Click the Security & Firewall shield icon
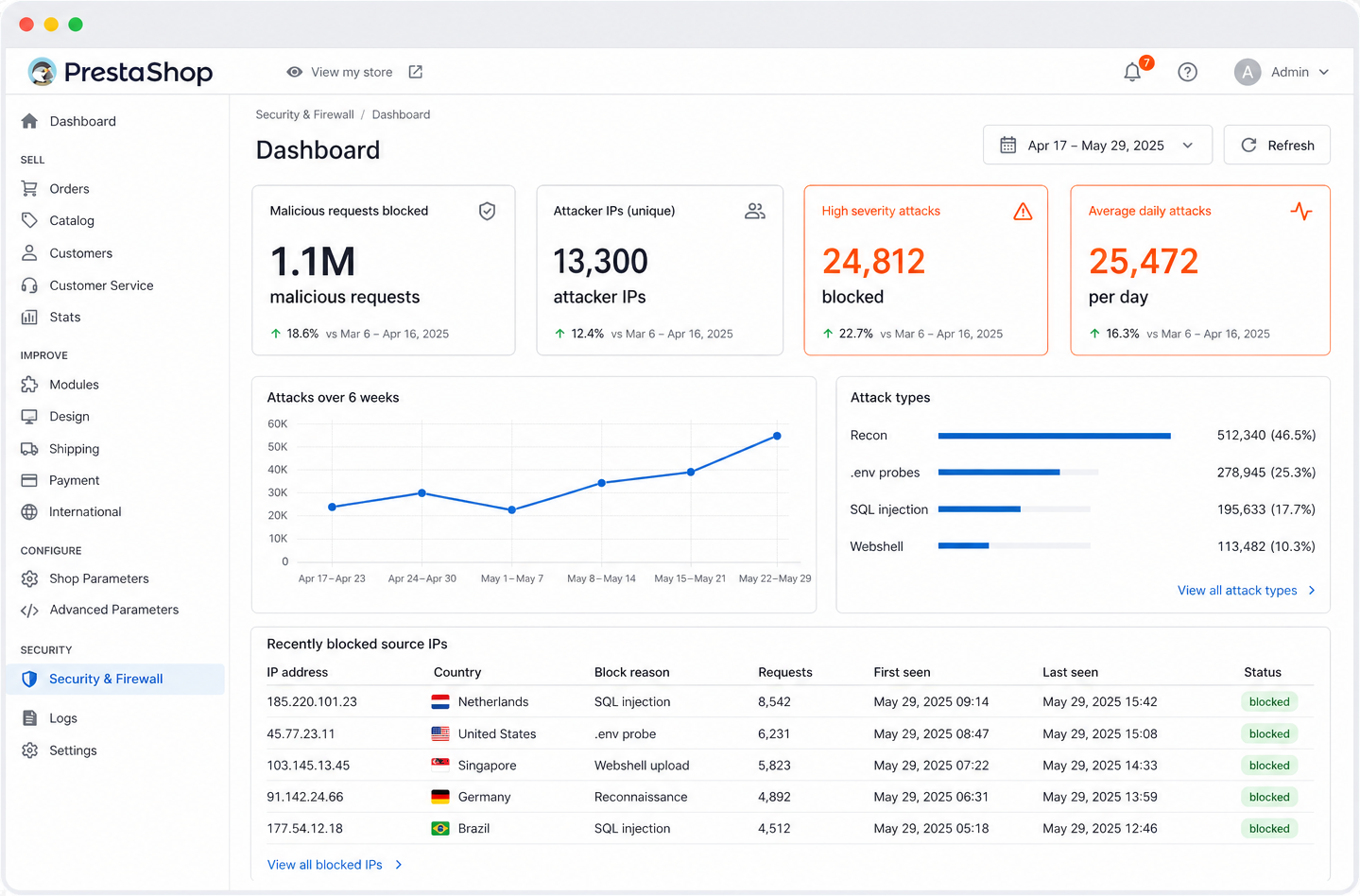Viewport: 1360px width, 896px height. click(29, 679)
